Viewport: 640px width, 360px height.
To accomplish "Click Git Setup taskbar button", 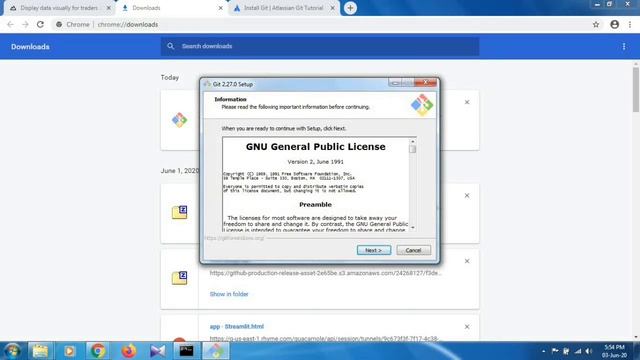I will point(216,351).
